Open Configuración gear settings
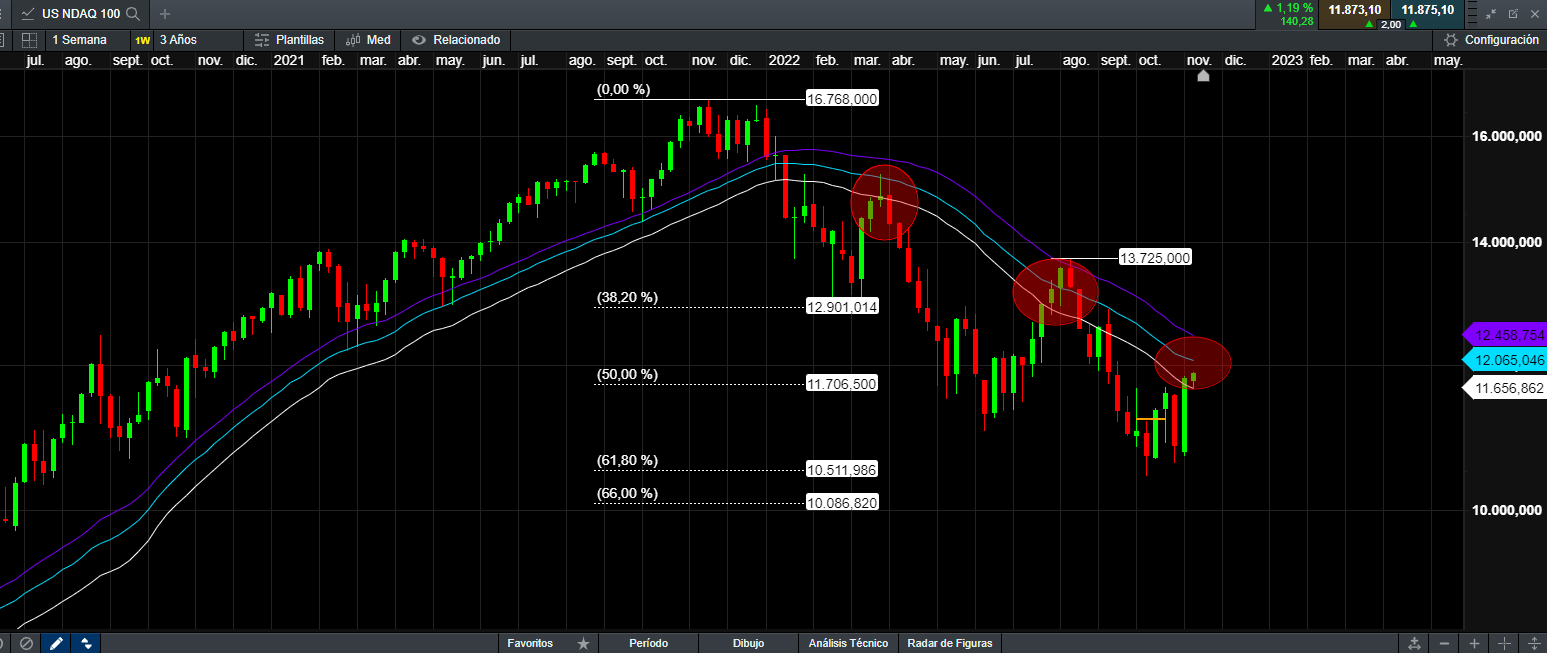1547x653 pixels. coord(1491,40)
